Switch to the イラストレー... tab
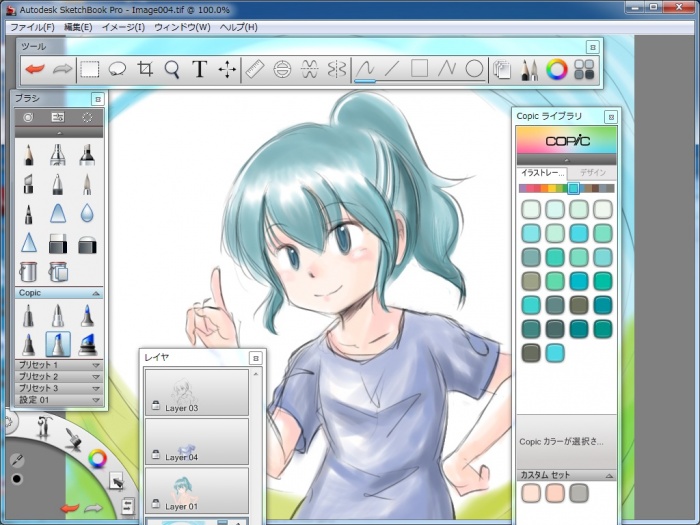The height and width of the screenshot is (525, 700). pos(542,173)
